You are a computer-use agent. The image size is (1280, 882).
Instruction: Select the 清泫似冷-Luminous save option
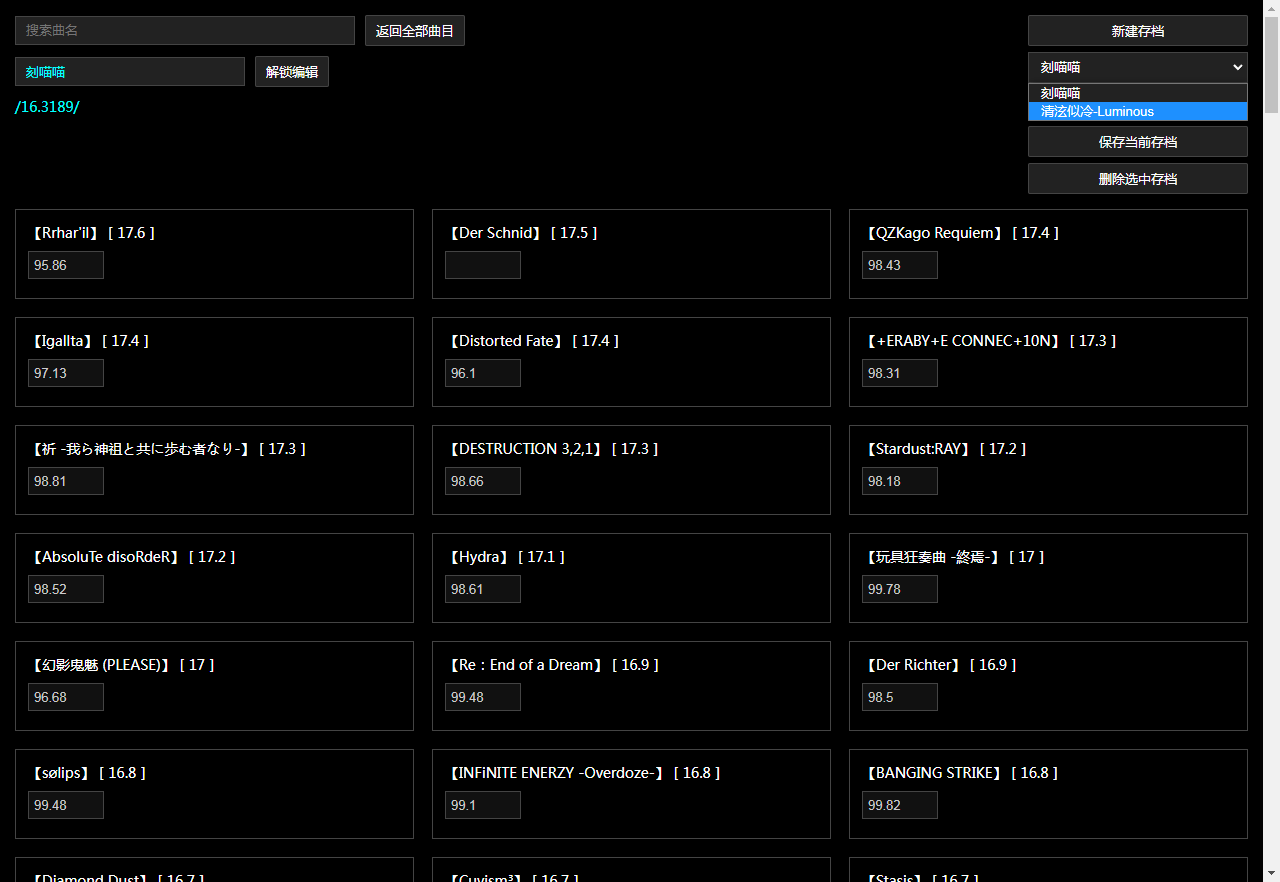[1138, 111]
